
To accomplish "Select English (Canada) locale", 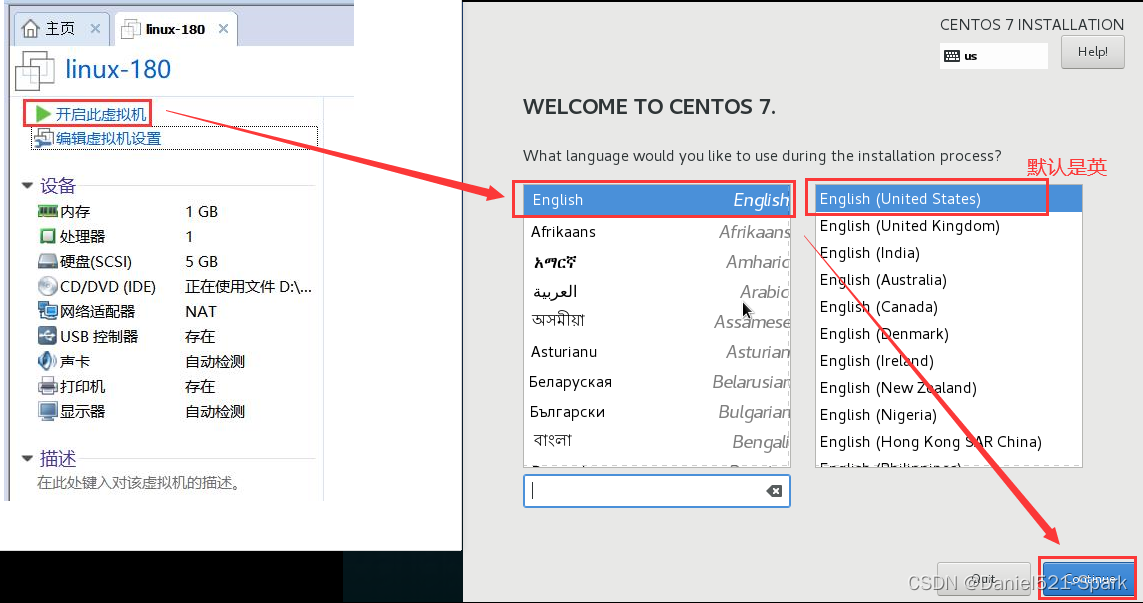I will 948,307.
